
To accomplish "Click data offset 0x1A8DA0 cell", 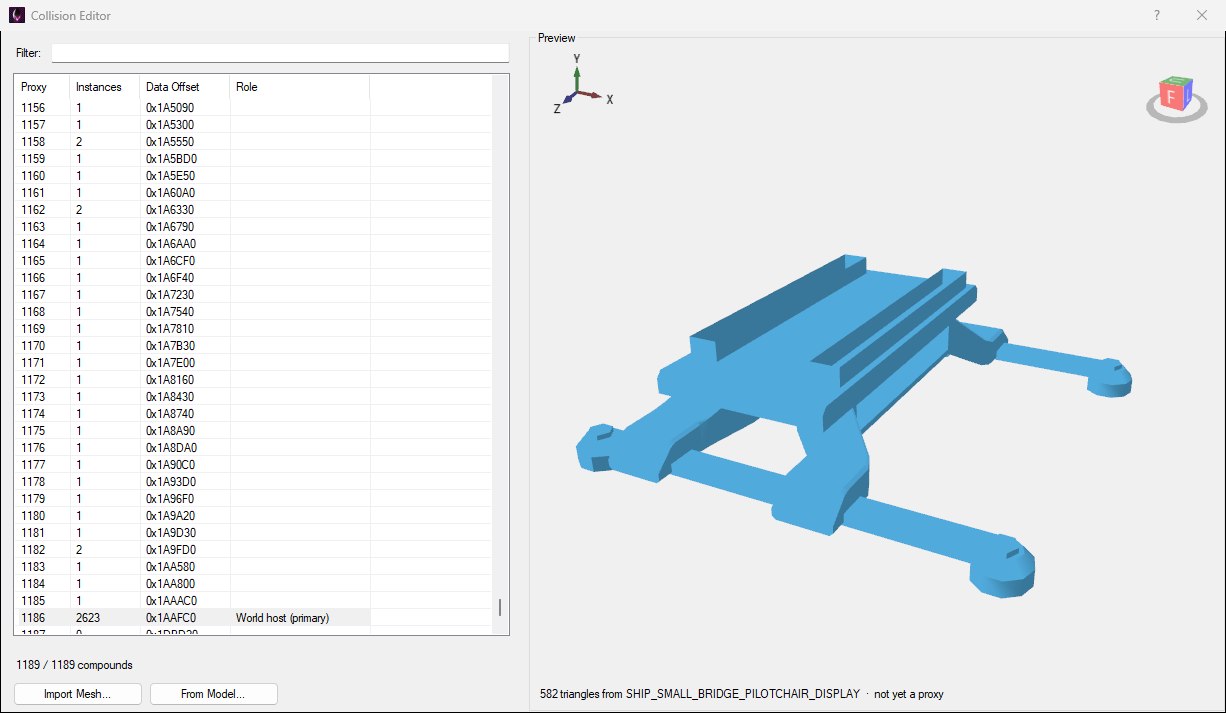I will pos(185,448).
